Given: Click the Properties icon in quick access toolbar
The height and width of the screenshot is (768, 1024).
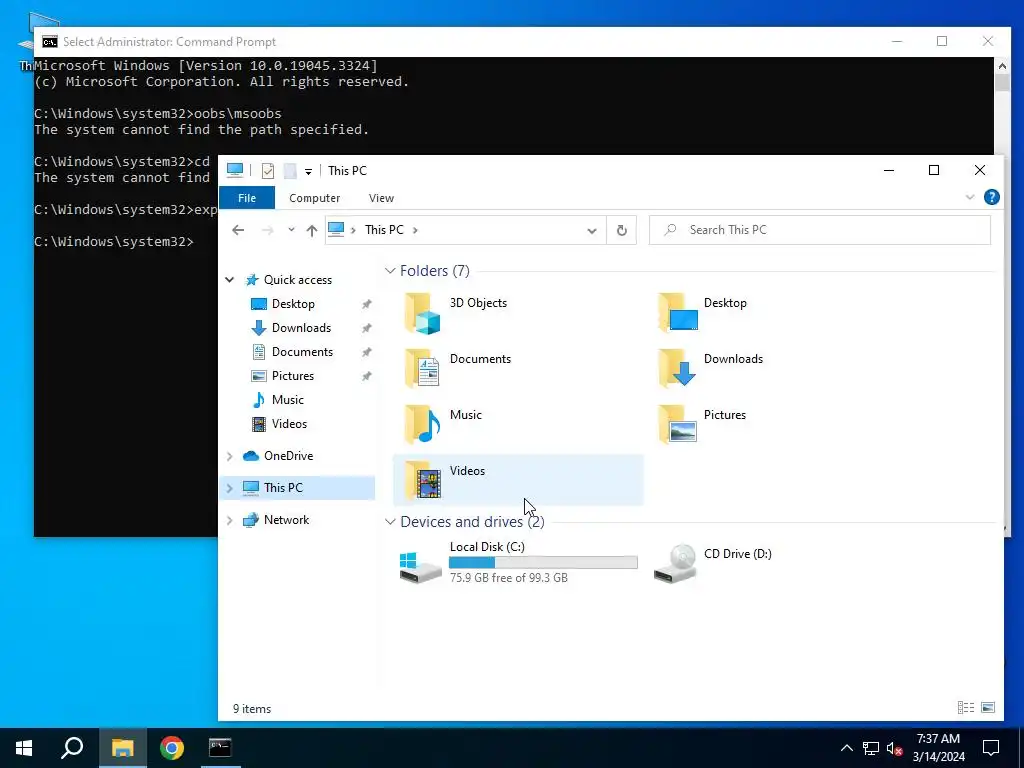Looking at the screenshot, I should (268, 171).
